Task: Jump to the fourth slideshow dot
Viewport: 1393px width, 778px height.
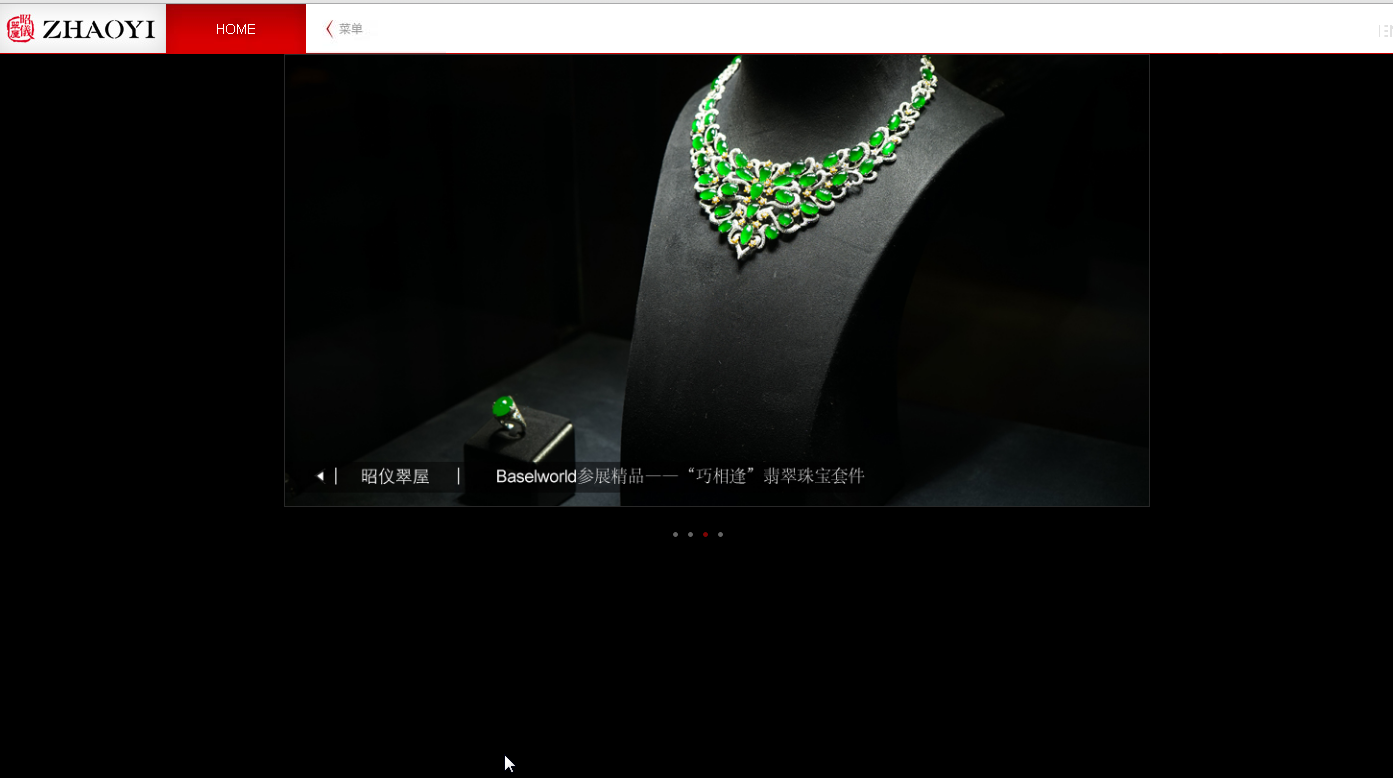Action: point(720,534)
